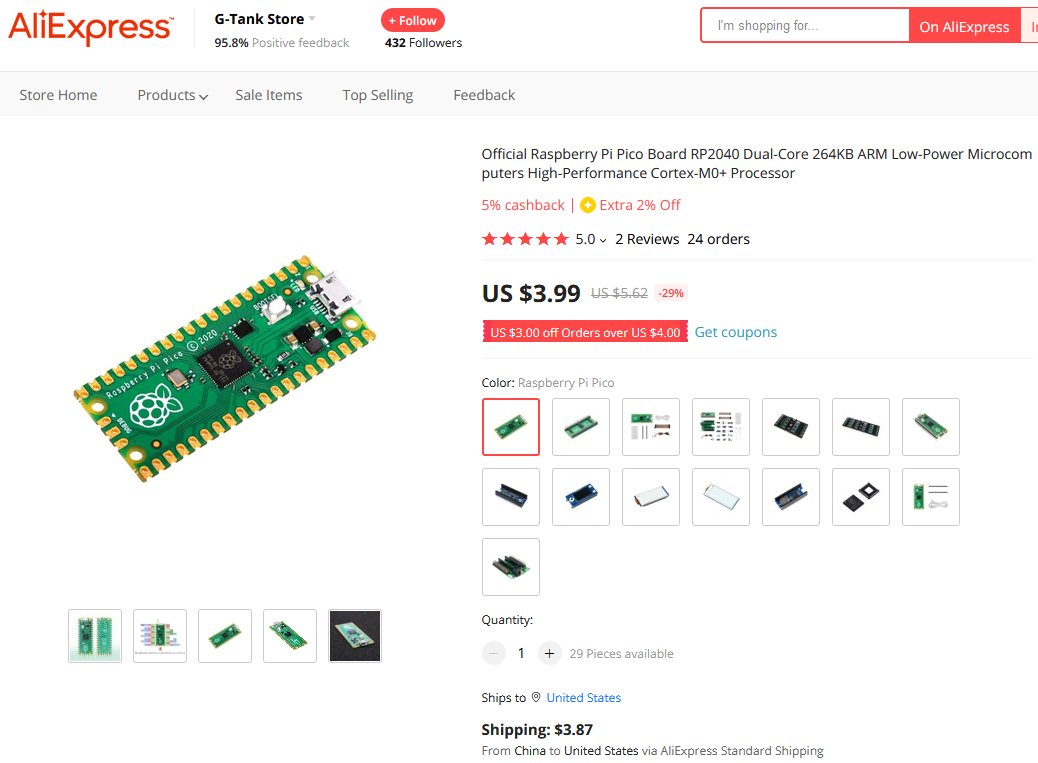The width and height of the screenshot is (1038, 763).
Task: Click the AliExpress logo
Action: pos(90,27)
